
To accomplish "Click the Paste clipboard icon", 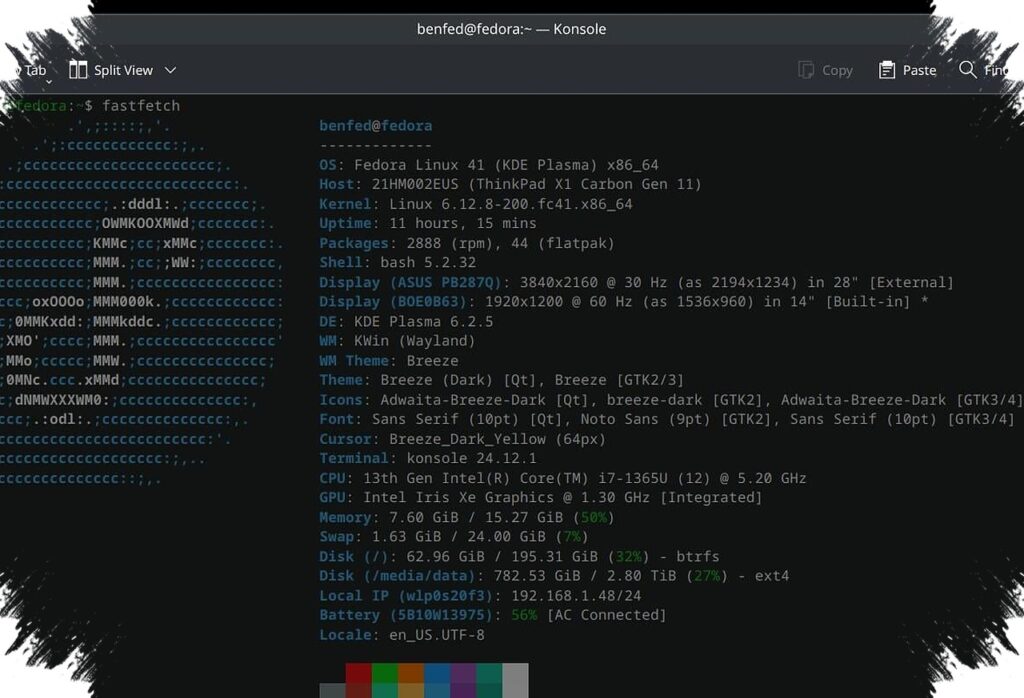I will point(887,70).
